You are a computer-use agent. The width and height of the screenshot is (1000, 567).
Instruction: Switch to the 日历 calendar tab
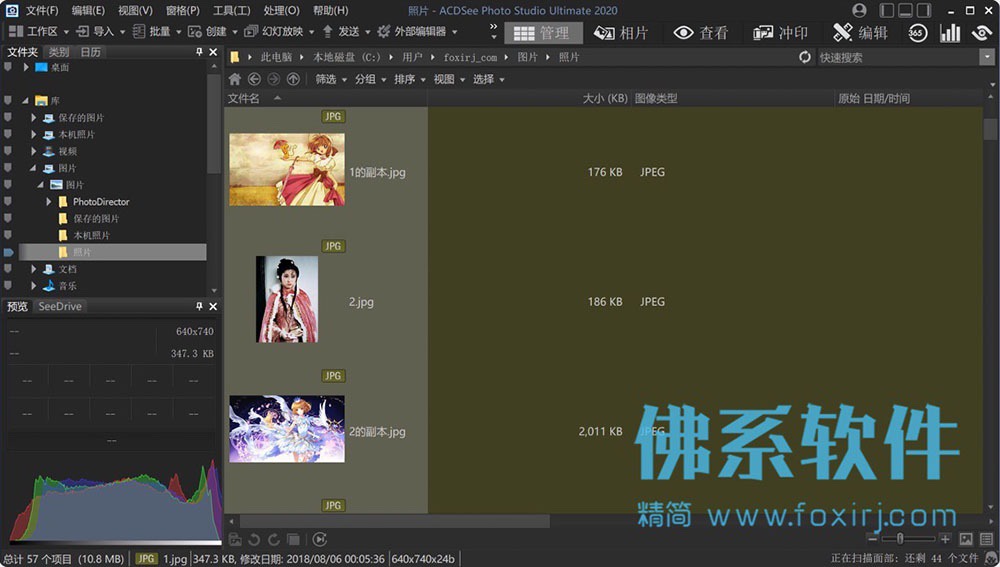point(91,52)
